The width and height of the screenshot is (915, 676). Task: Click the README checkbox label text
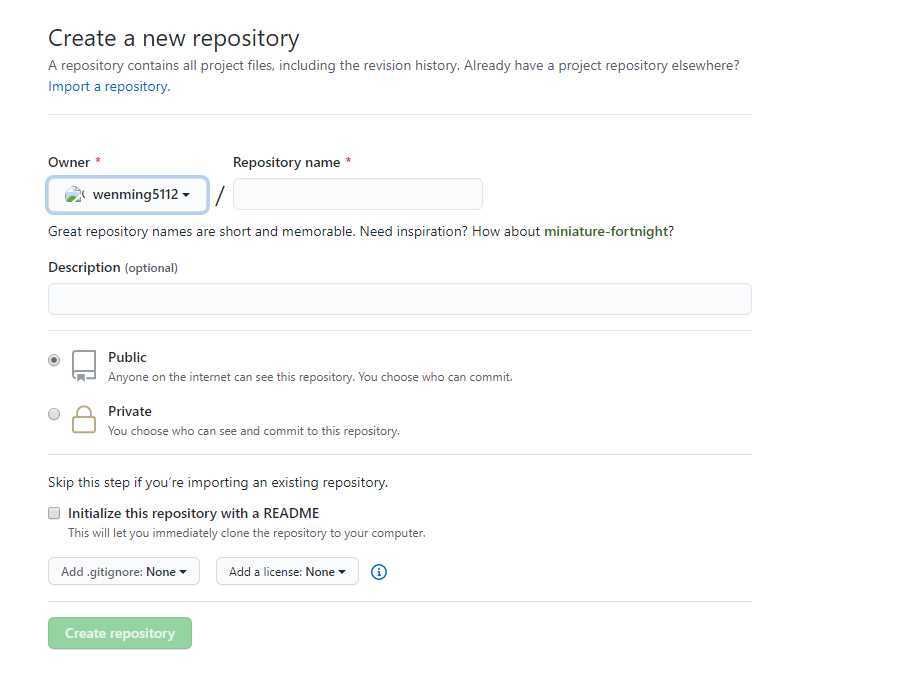[194, 513]
